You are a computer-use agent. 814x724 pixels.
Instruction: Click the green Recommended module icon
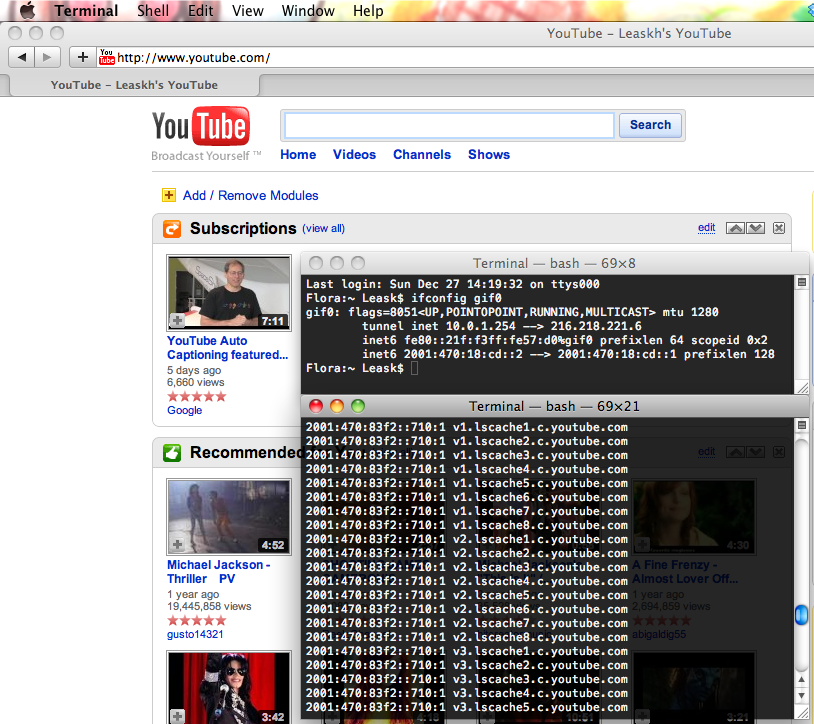point(172,453)
